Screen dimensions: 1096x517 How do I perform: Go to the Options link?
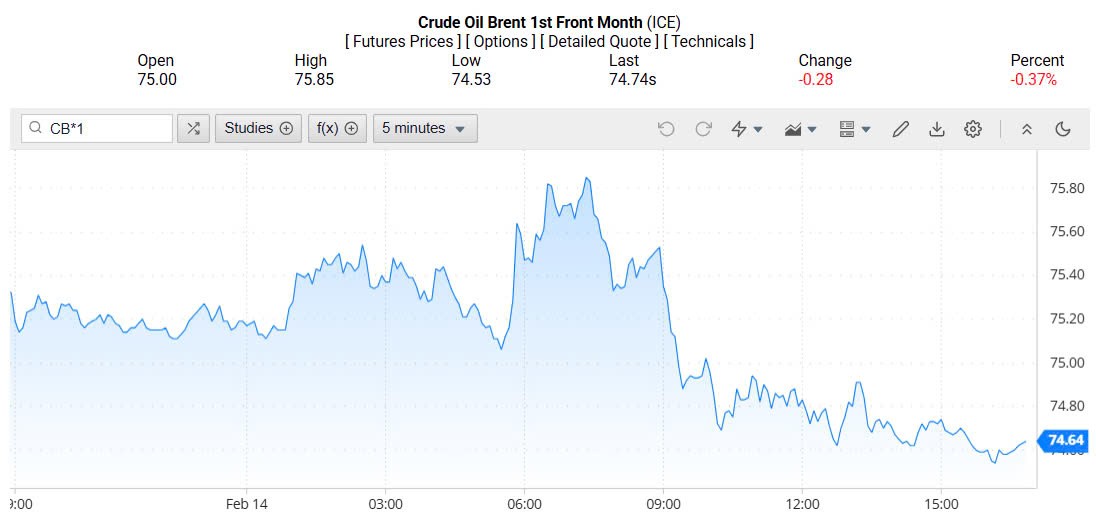pyautogui.click(x=501, y=41)
